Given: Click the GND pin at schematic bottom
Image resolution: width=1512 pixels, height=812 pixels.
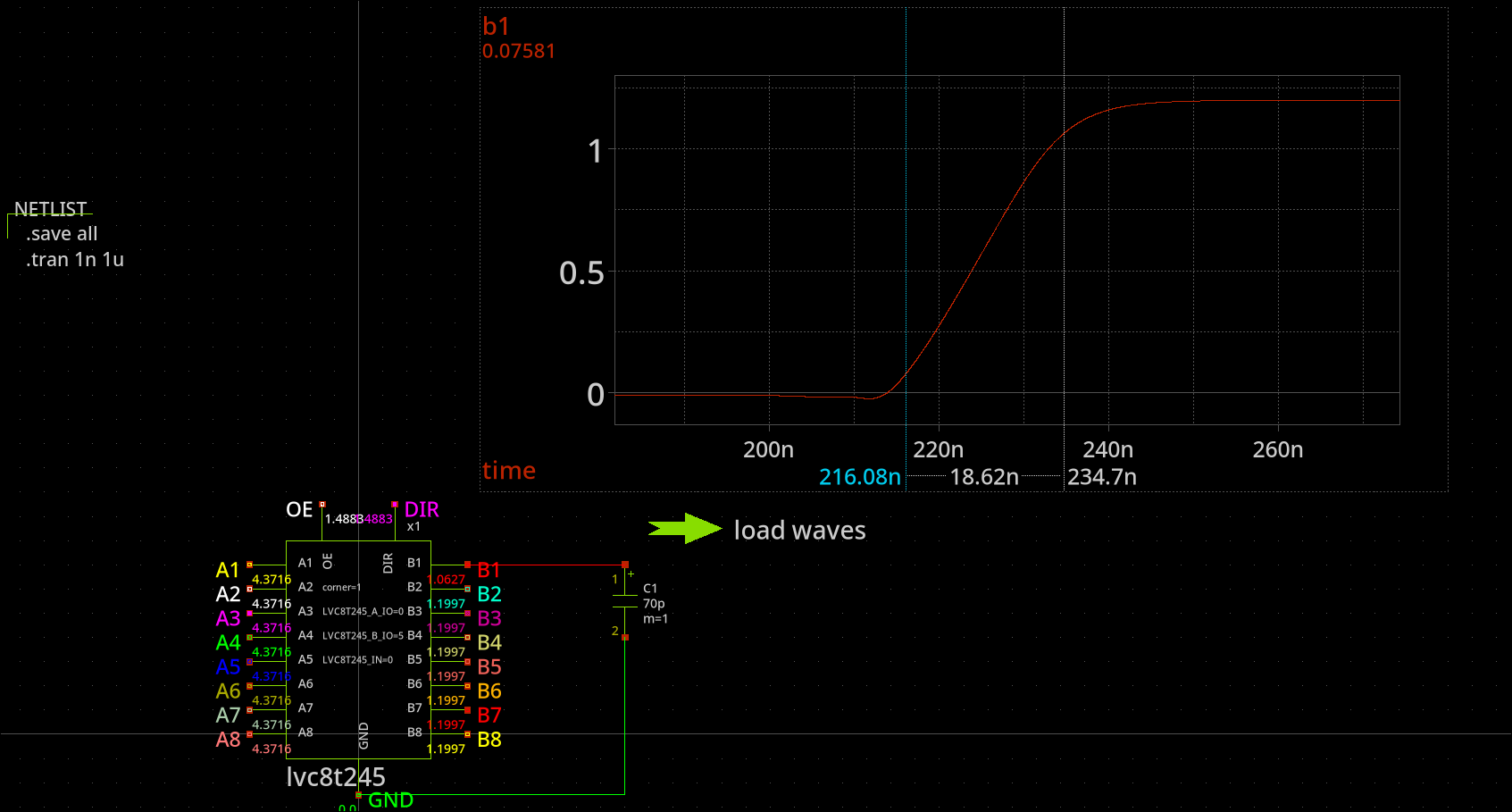Looking at the screenshot, I should pyautogui.click(x=358, y=794).
